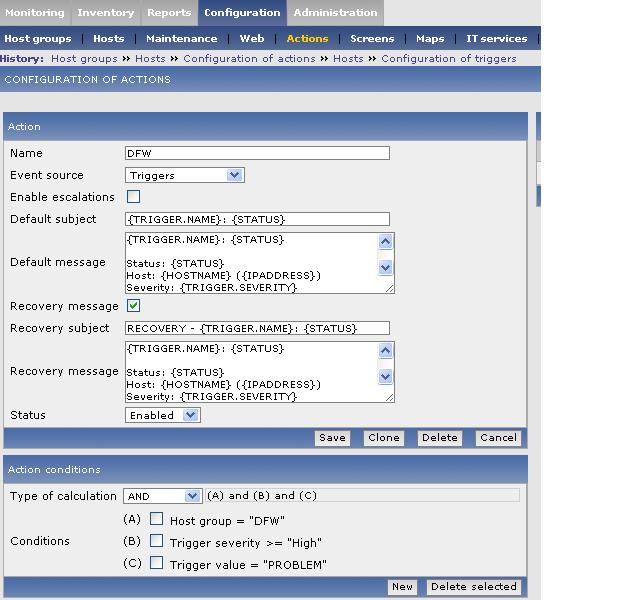The height and width of the screenshot is (600, 640).
Task: Uncheck the Recovery message checkbox
Action: click(133, 306)
